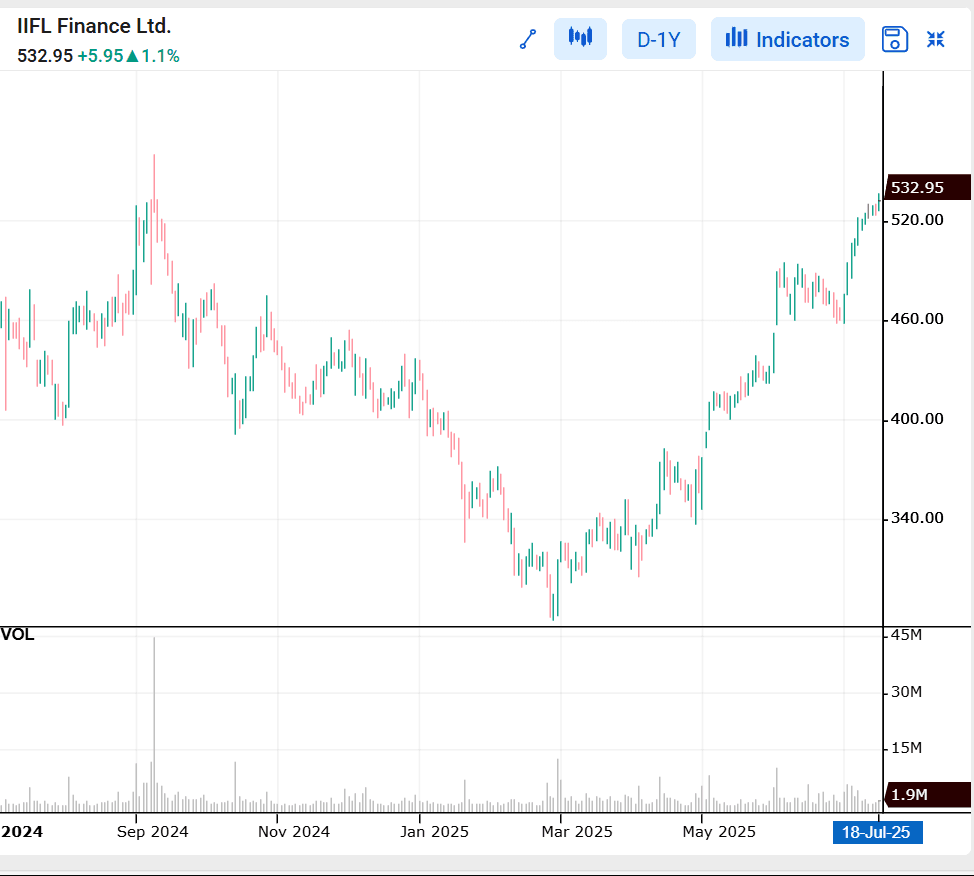Click the 400.00 price axis label
This screenshot has height=876, width=974.
pyautogui.click(x=917, y=419)
